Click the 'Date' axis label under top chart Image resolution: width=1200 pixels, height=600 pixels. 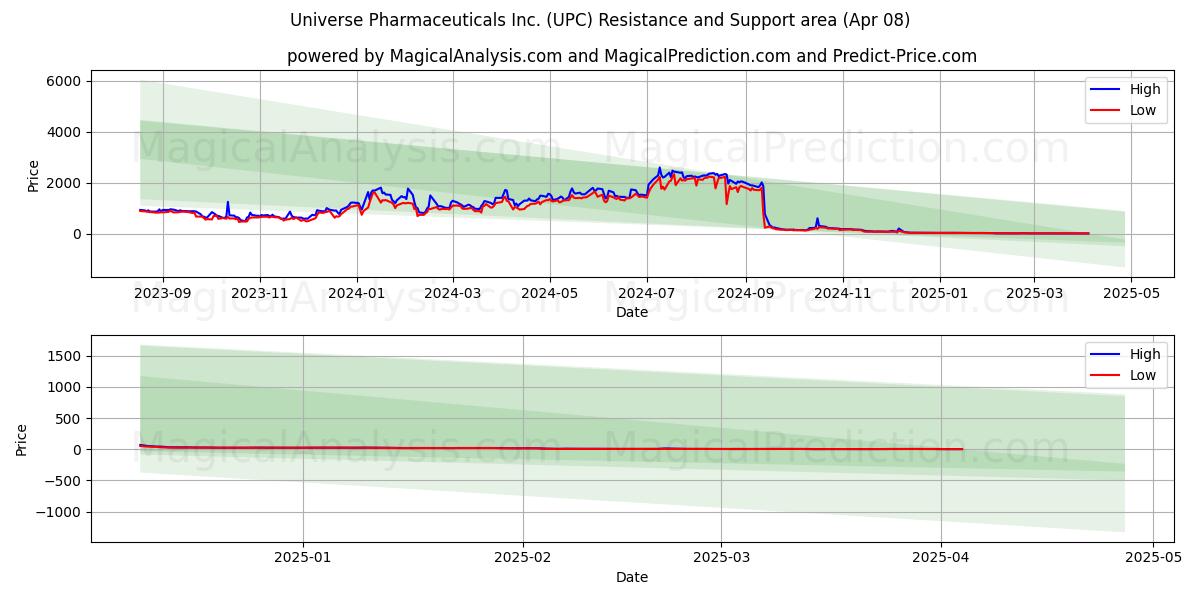(631, 312)
